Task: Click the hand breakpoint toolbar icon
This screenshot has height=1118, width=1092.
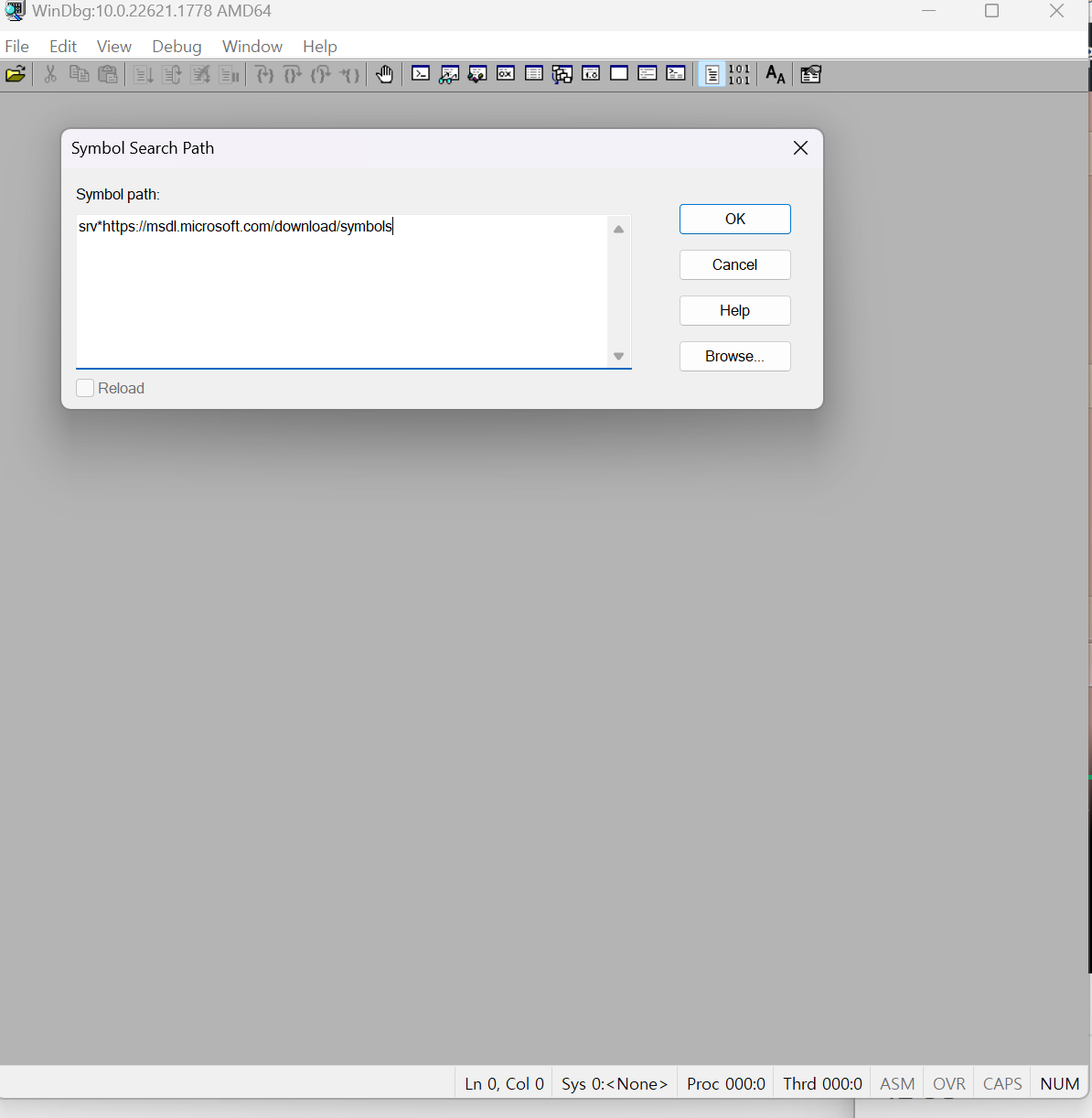Action: 385,75
